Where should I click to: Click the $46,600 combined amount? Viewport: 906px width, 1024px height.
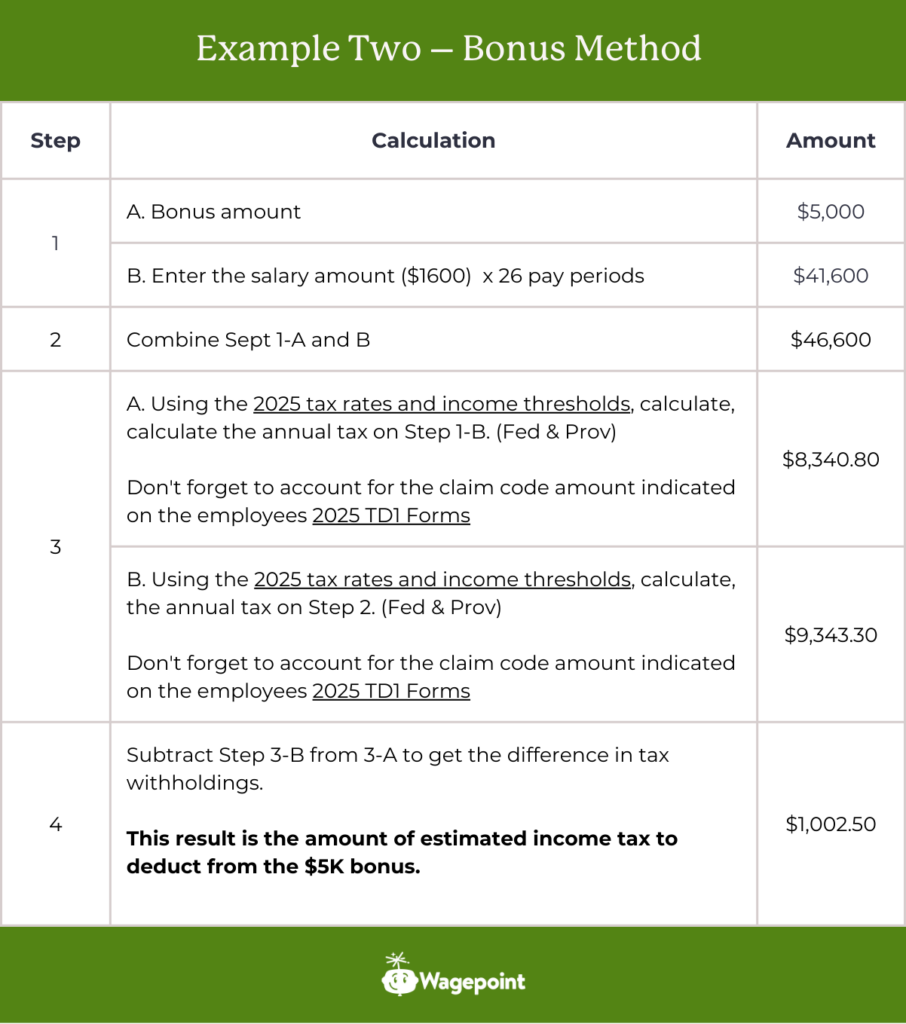(830, 340)
